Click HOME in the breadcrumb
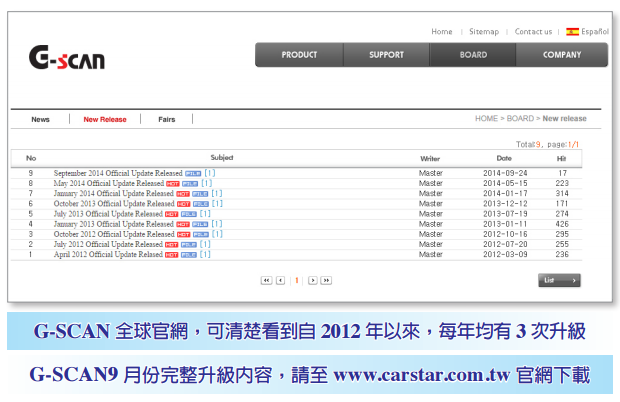 (x=486, y=119)
